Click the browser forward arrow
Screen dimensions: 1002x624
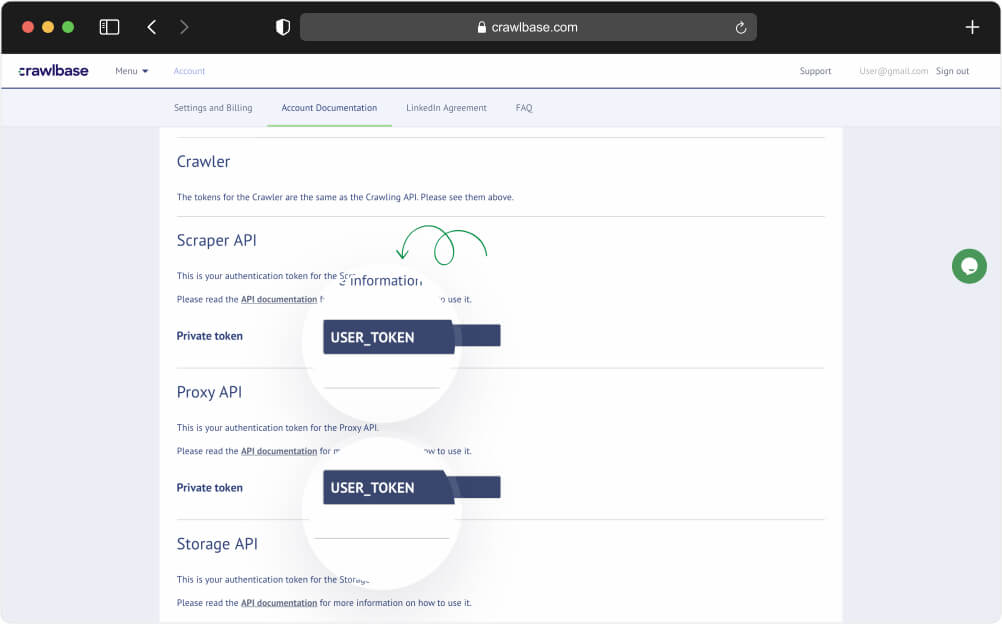[x=184, y=26]
